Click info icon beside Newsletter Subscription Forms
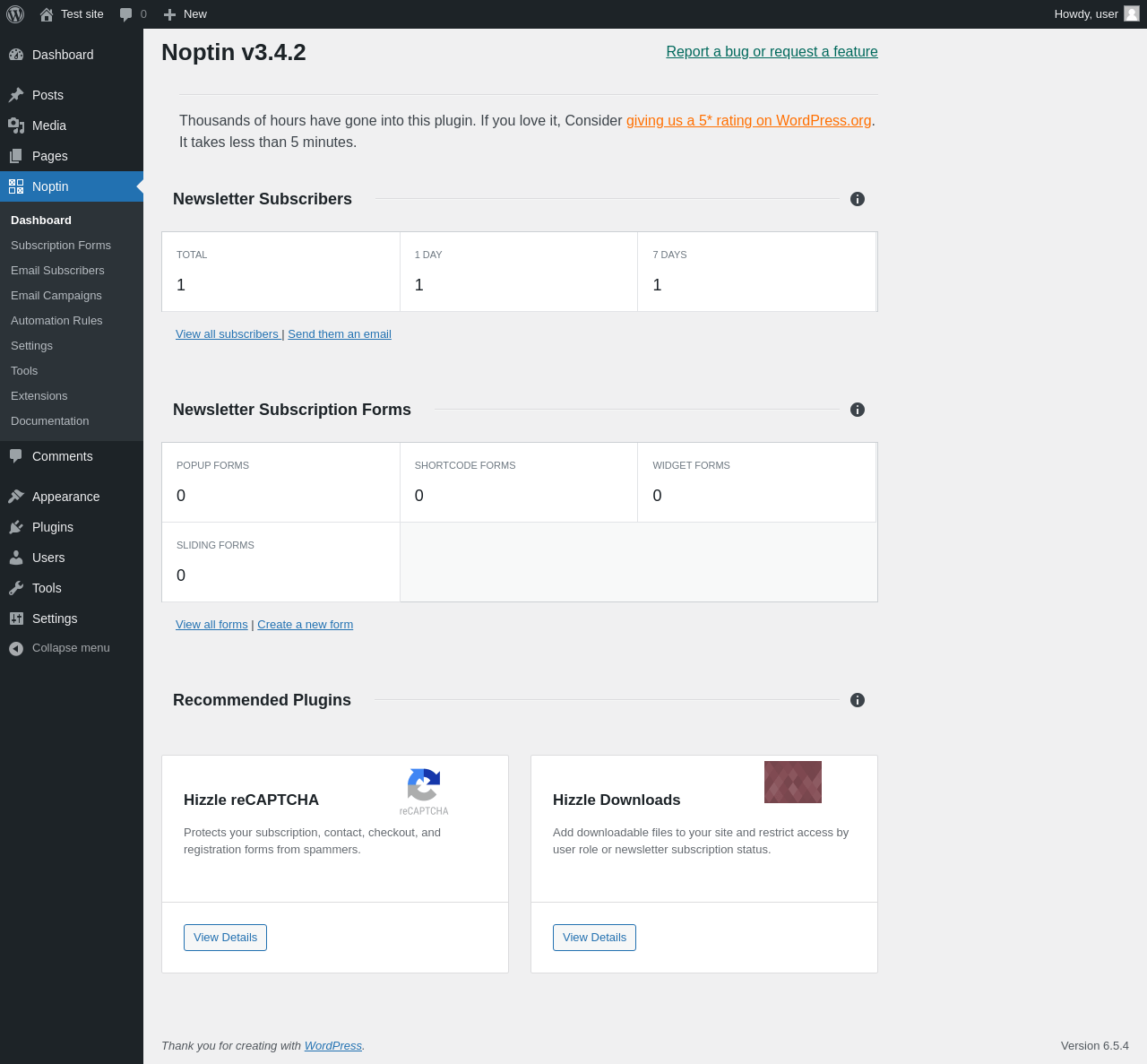 click(x=858, y=410)
